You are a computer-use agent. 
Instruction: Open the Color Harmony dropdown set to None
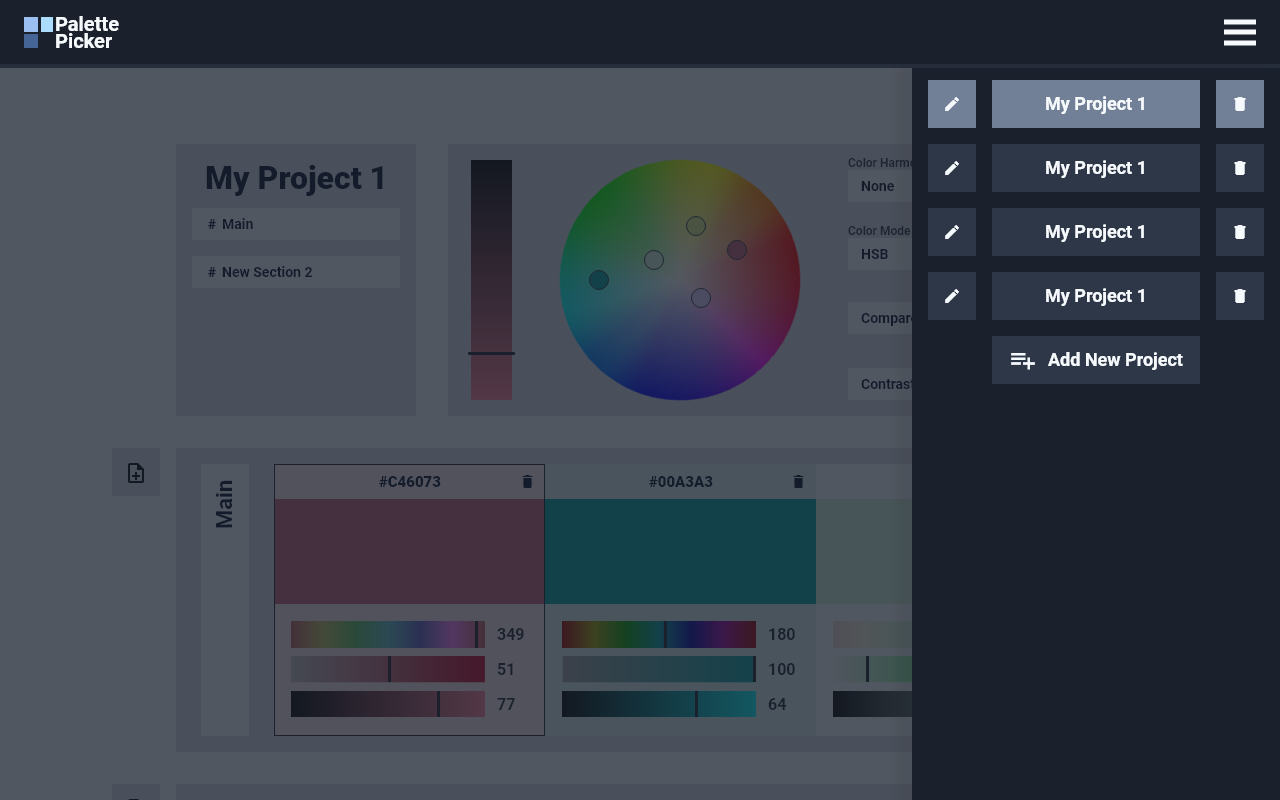click(x=878, y=186)
